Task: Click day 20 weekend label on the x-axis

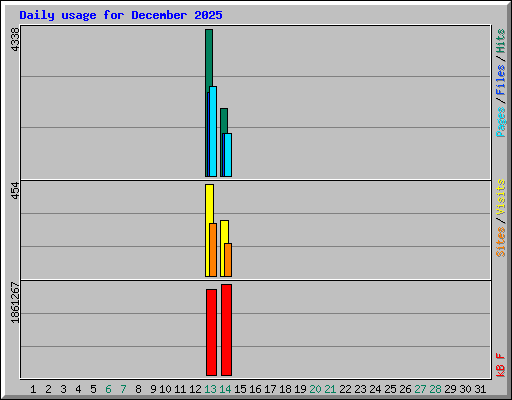Action: pos(315,389)
